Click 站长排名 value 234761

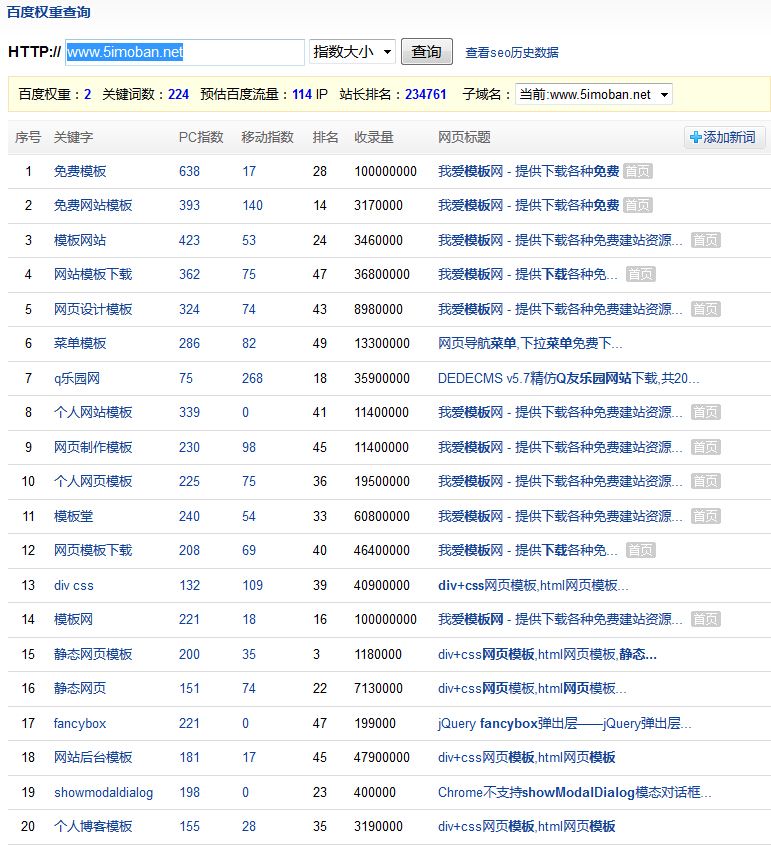[x=425, y=95]
